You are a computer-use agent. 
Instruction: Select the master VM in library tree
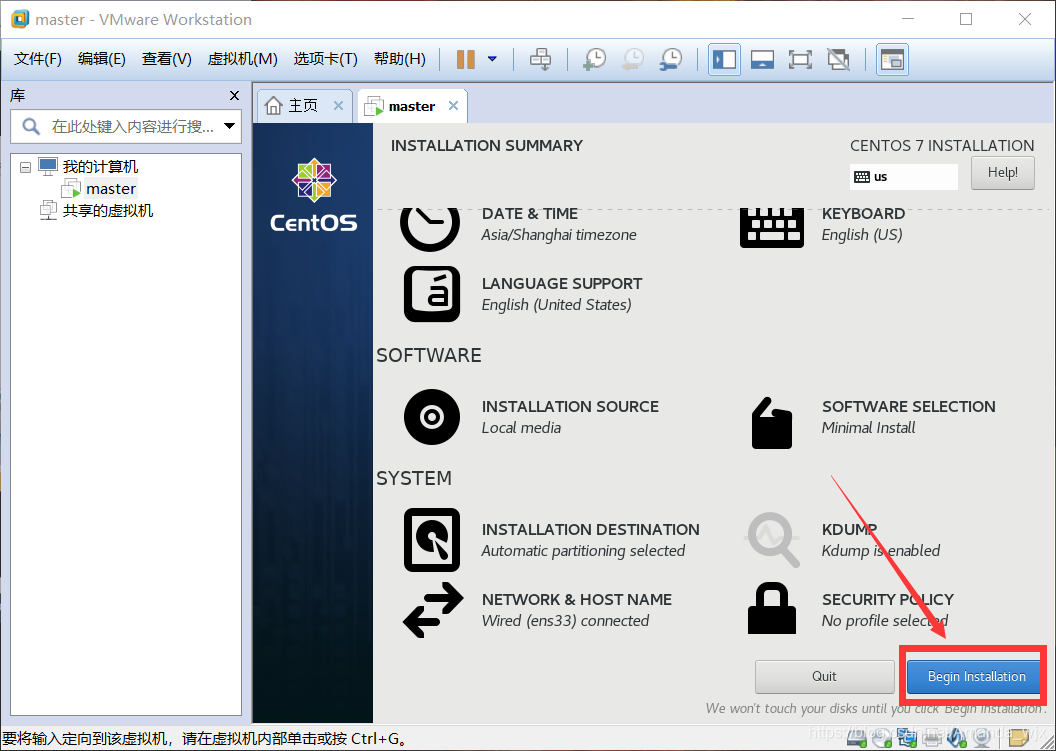111,189
